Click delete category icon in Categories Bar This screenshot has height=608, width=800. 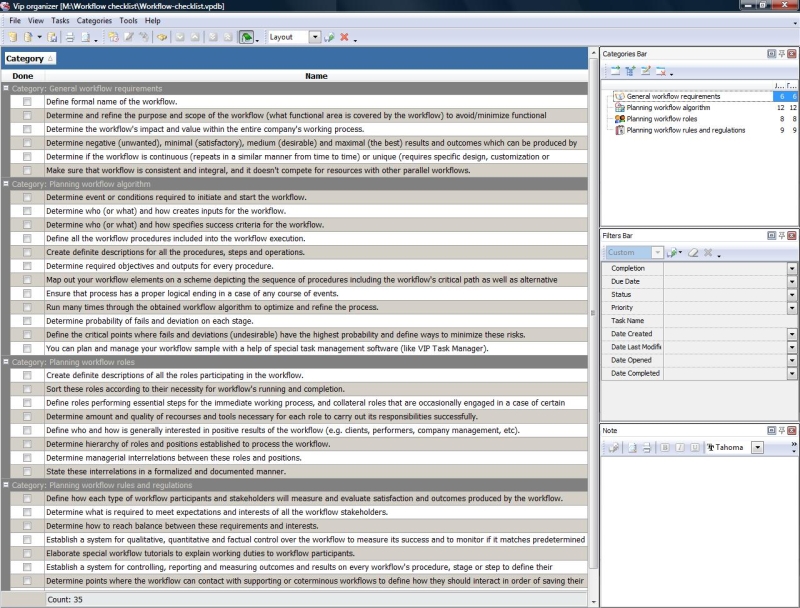coord(661,71)
